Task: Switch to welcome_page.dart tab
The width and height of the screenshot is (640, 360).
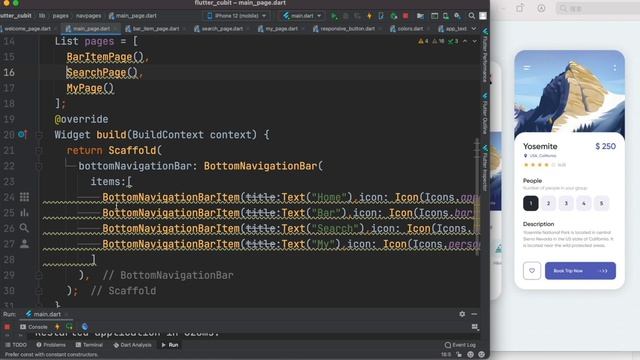Action: point(27,29)
